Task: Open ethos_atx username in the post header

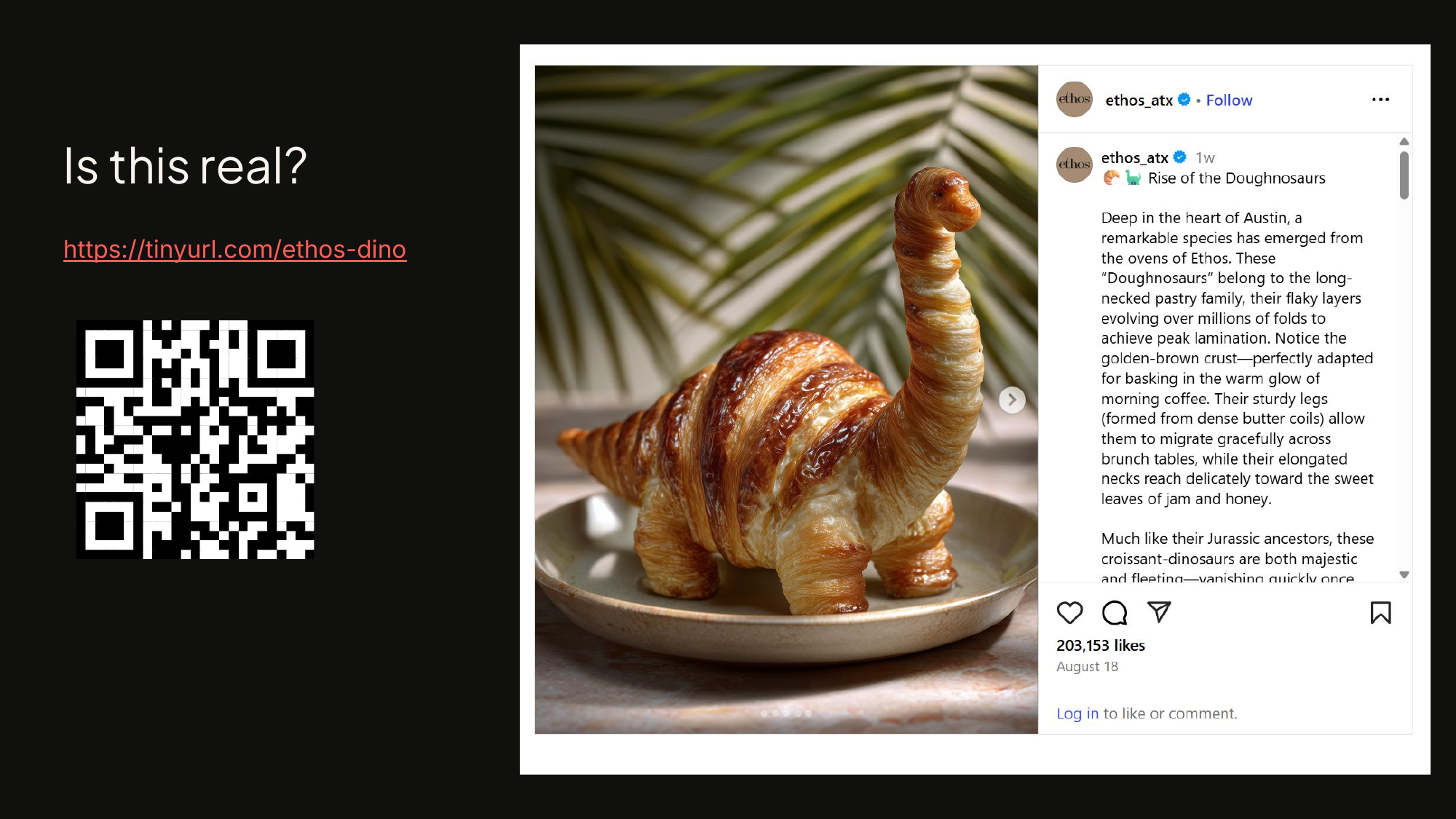Action: coord(1139,100)
